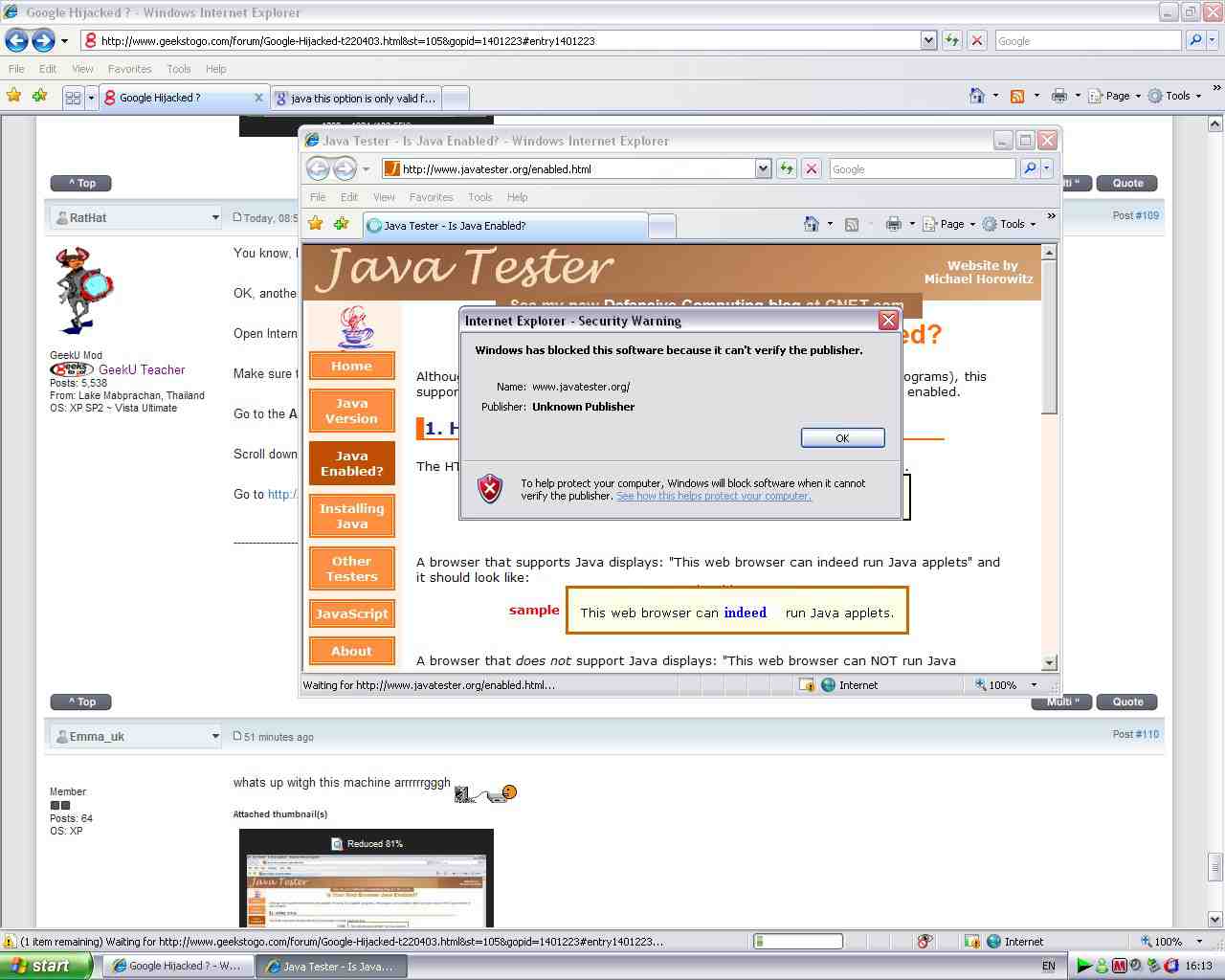Click Java Tester page vertical scrollbar thumb

pyautogui.click(x=1049, y=340)
